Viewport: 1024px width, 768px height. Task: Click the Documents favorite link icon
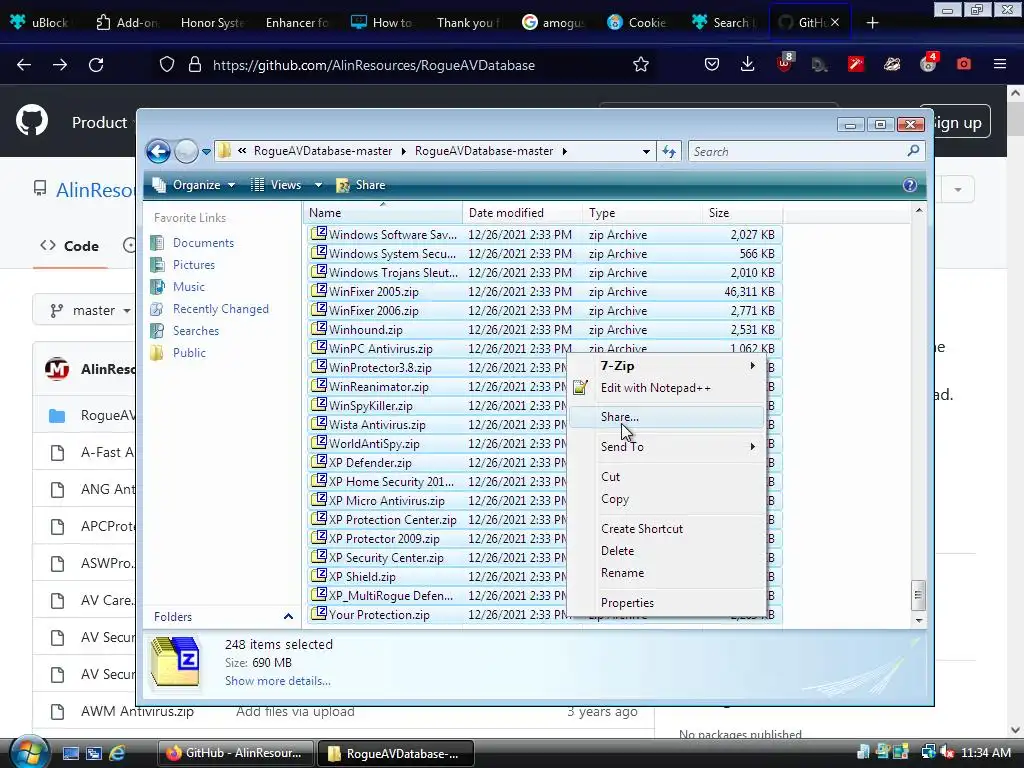pyautogui.click(x=157, y=243)
